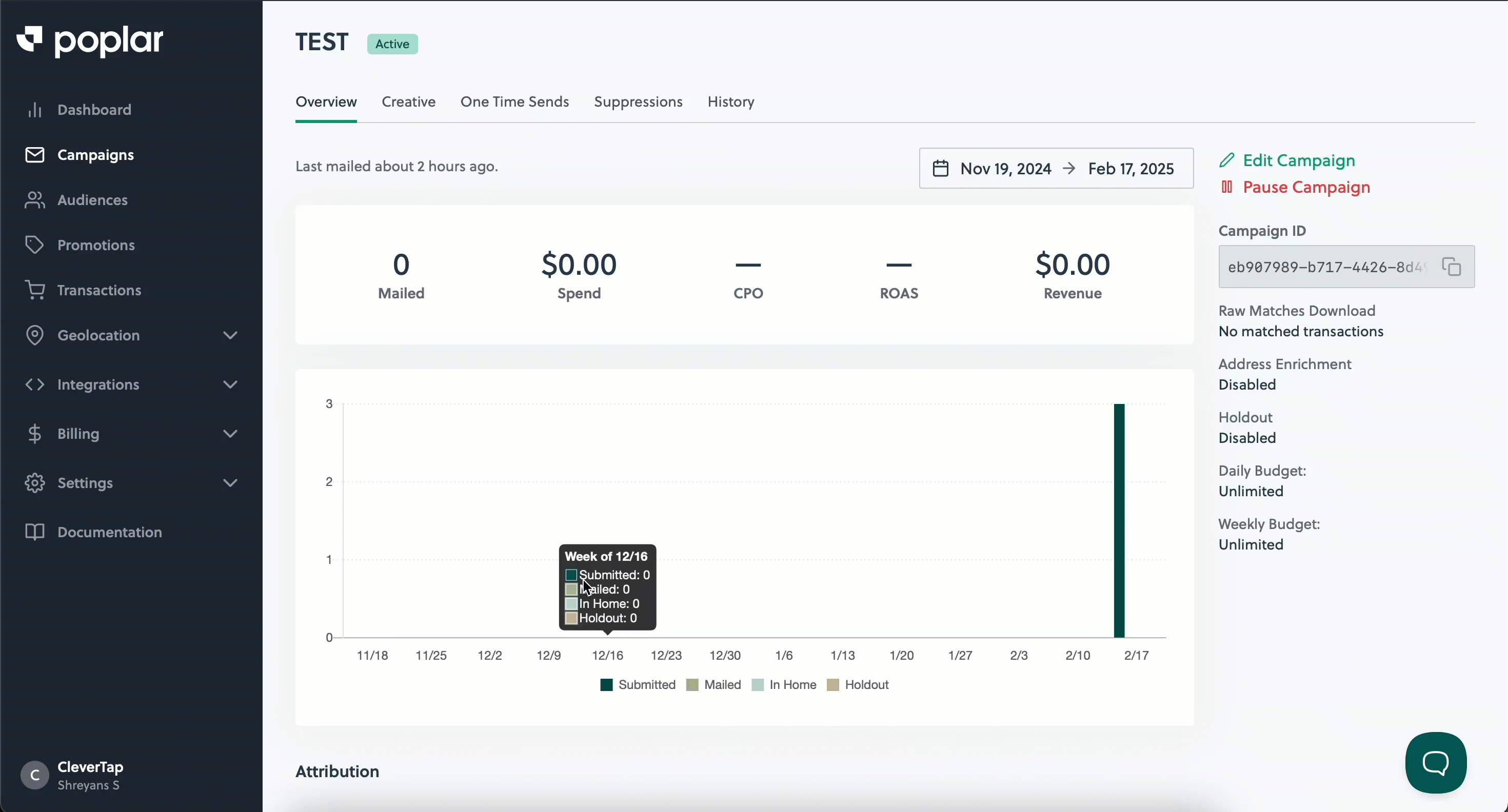Click the 12/16 x-axis label
The width and height of the screenshot is (1508, 812).
607,655
